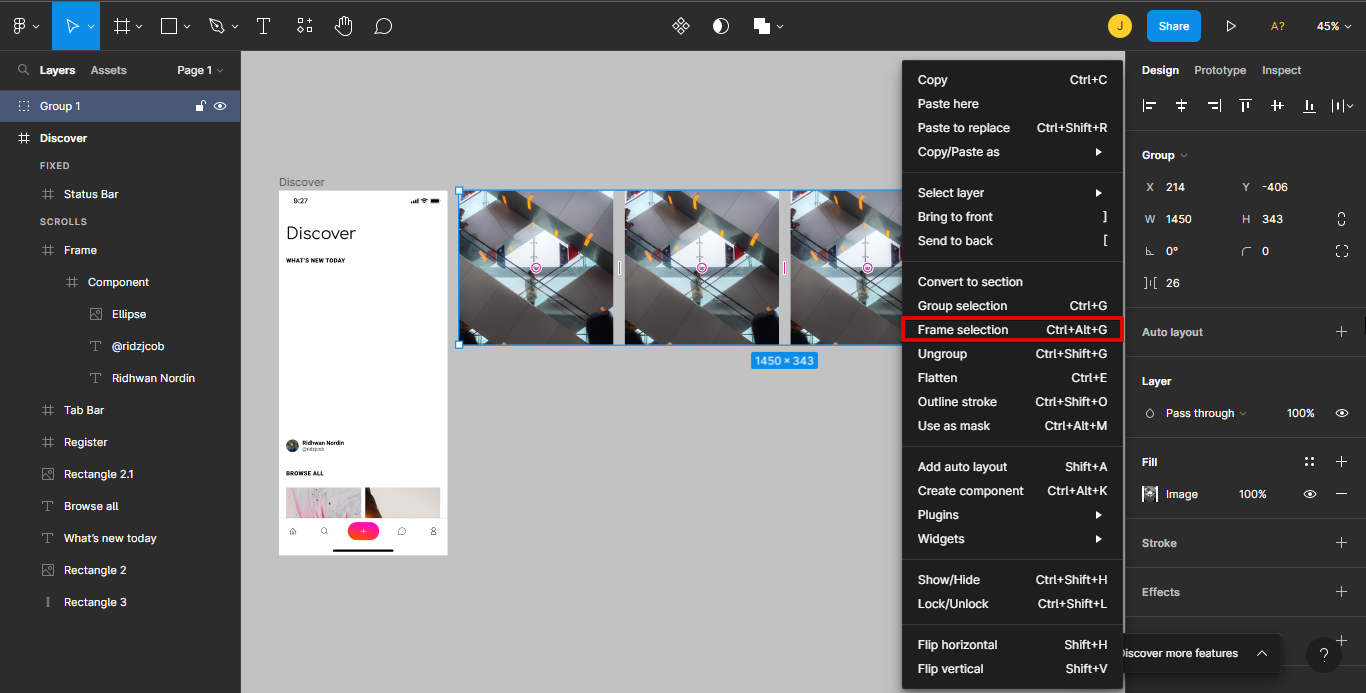The height and width of the screenshot is (693, 1366).
Task: Select the Move tool
Action: (72, 26)
